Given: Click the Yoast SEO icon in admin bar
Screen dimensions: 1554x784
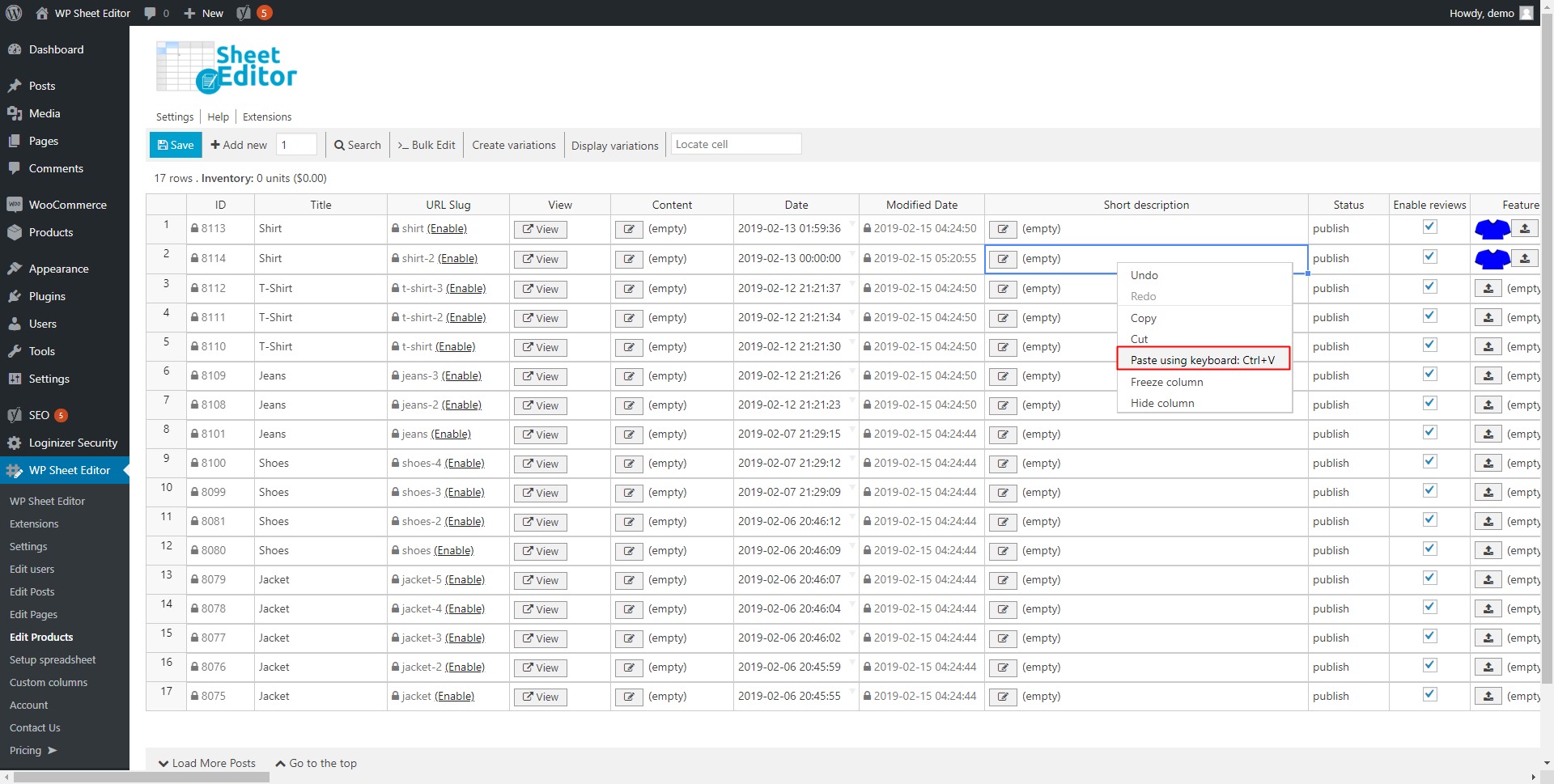Looking at the screenshot, I should coord(244,13).
